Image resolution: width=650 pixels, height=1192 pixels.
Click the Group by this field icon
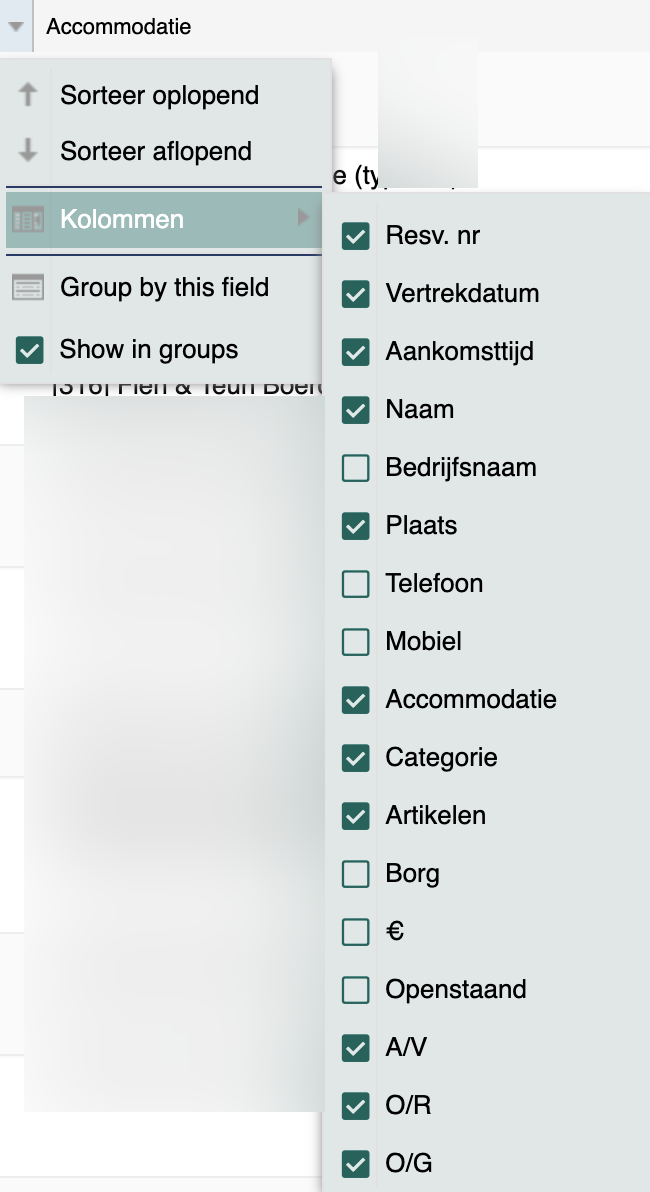point(28,287)
